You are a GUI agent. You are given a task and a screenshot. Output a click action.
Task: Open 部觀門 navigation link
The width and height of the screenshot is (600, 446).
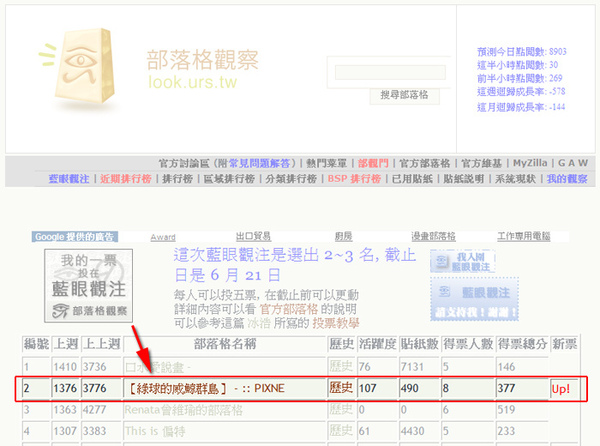[373, 164]
